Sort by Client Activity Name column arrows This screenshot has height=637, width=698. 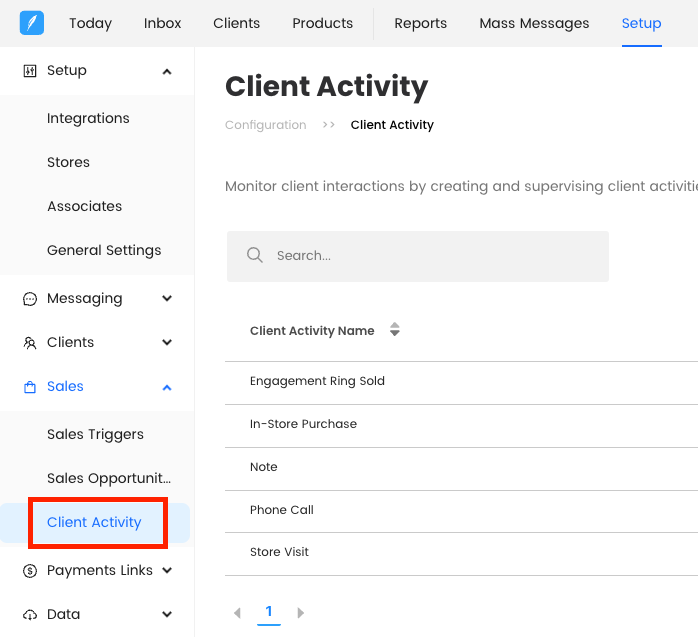[x=395, y=330]
